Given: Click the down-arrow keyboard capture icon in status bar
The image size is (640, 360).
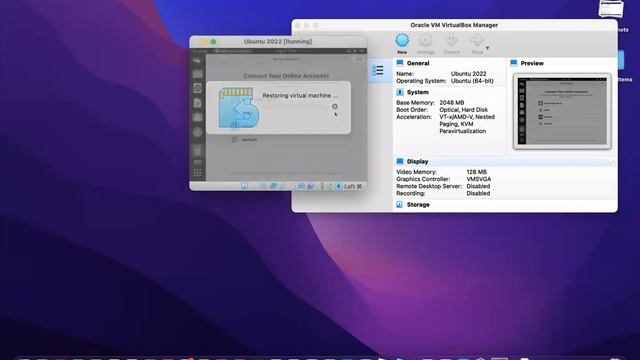Looking at the screenshot, I should (x=338, y=186).
